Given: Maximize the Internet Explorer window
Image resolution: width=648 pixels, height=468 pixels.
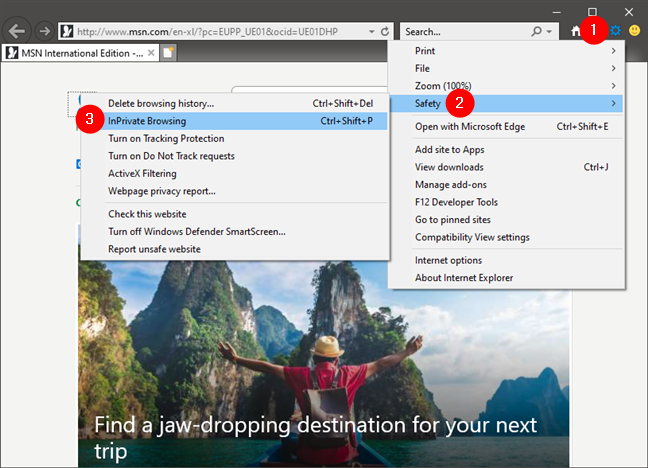Looking at the screenshot, I should [592, 12].
